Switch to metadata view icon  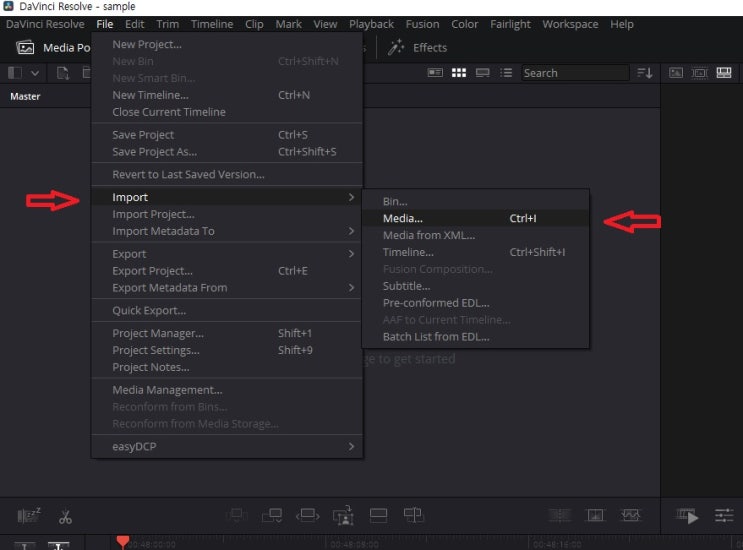pos(435,72)
